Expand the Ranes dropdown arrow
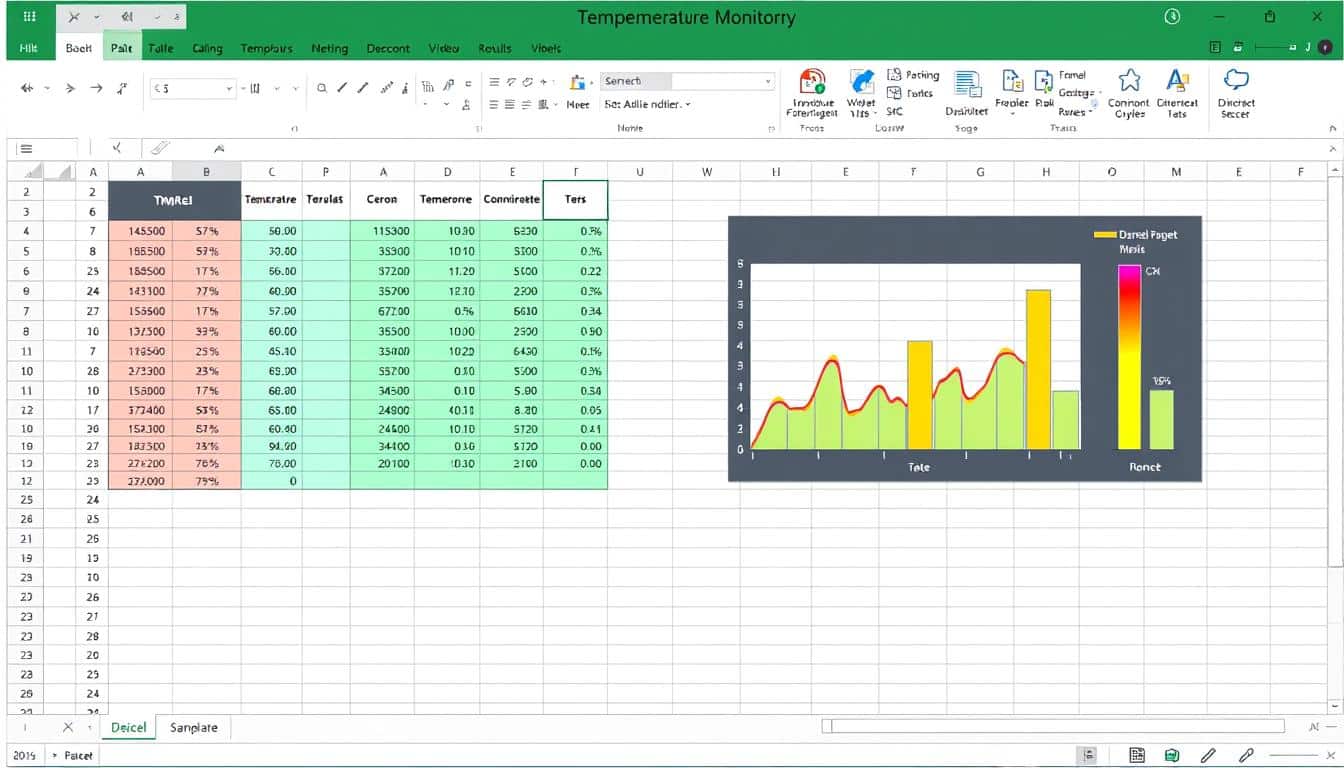 pyautogui.click(x=1091, y=113)
